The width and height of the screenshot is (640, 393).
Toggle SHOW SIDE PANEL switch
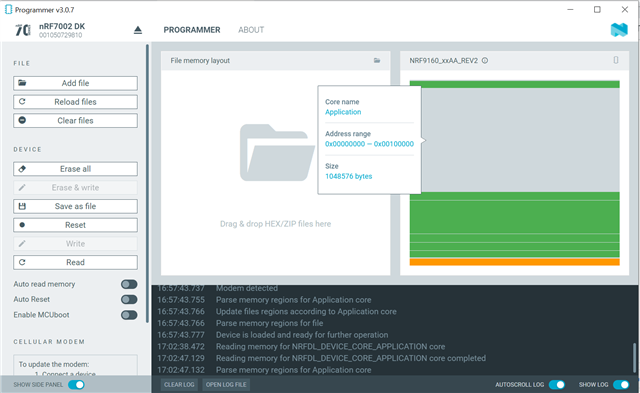tap(76, 384)
